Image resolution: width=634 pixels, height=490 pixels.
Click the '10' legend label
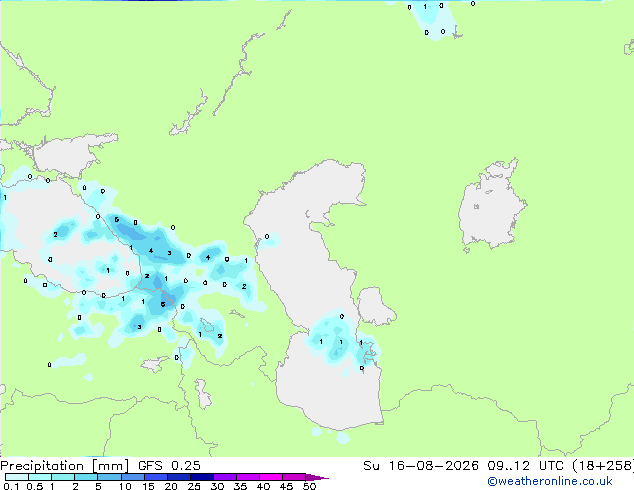[x=125, y=486]
